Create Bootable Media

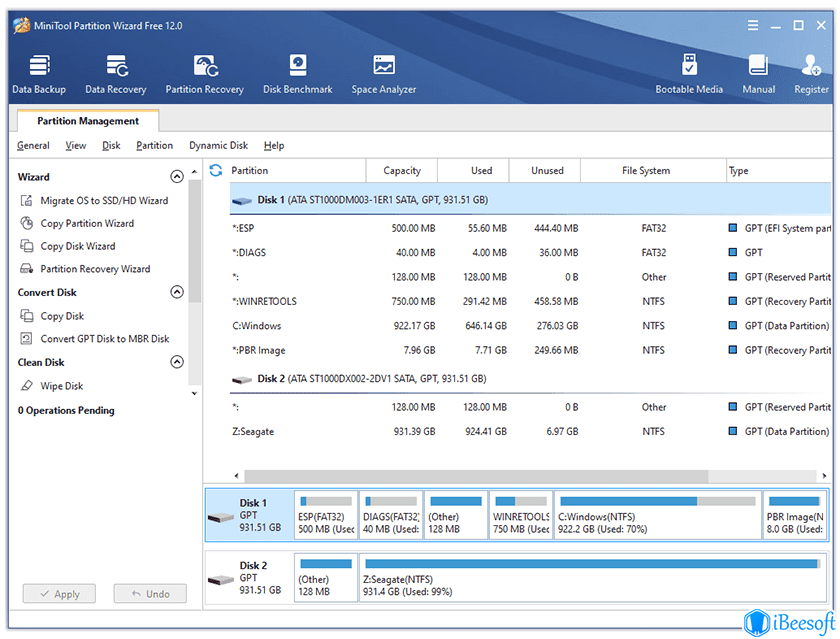tap(689, 74)
